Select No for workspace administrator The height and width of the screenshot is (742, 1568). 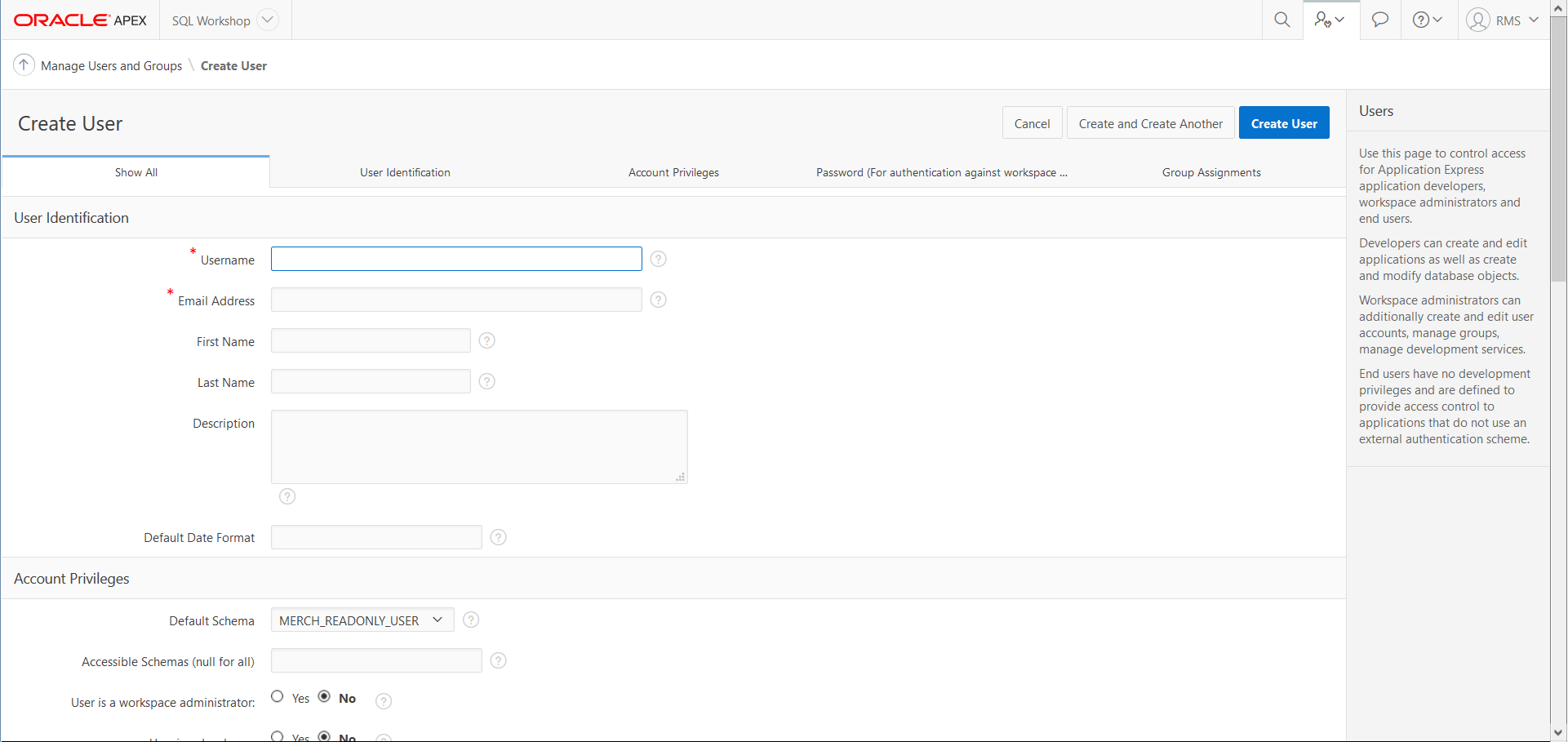coord(325,696)
